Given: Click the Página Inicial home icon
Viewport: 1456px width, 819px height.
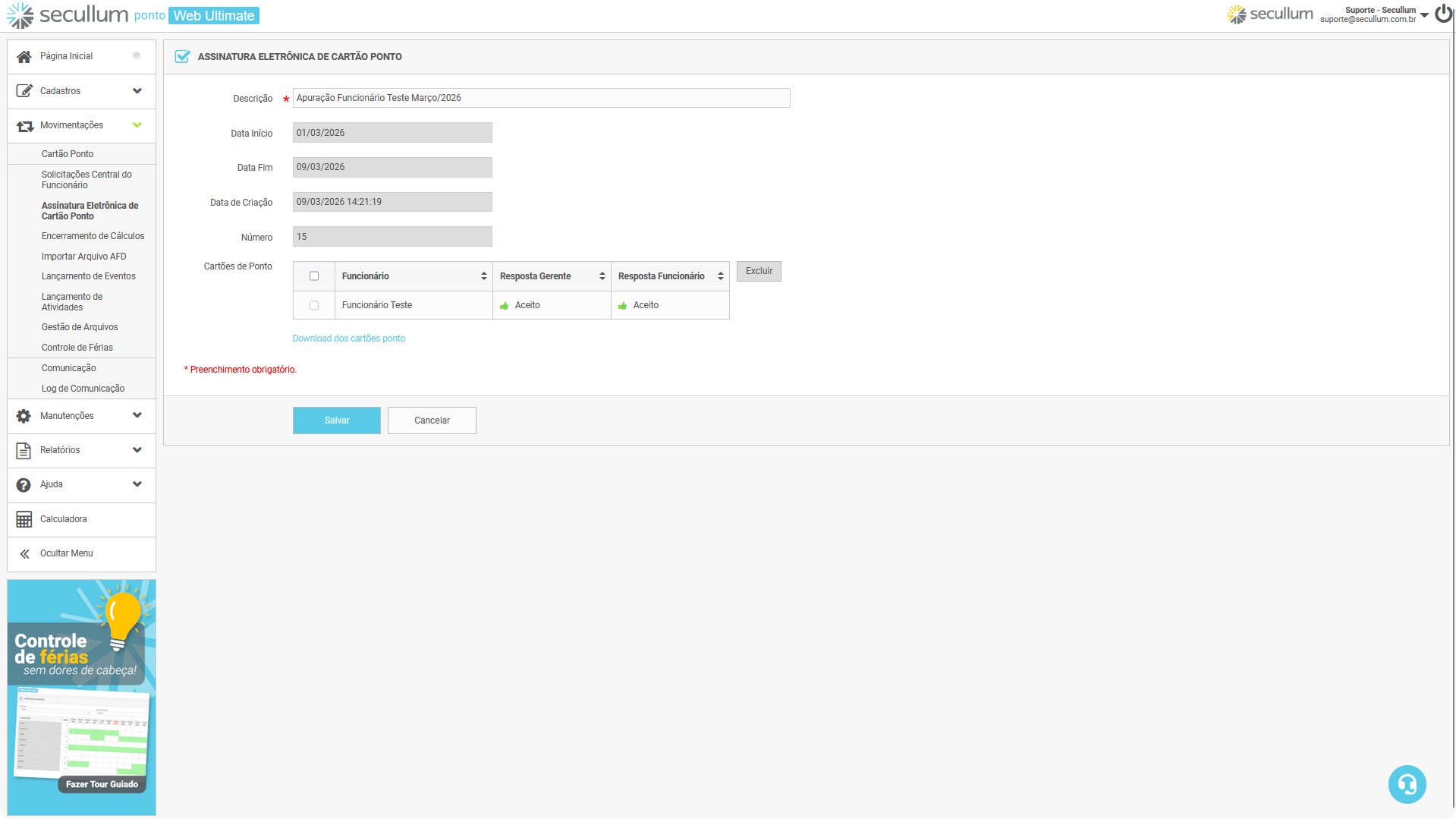Looking at the screenshot, I should (x=24, y=57).
